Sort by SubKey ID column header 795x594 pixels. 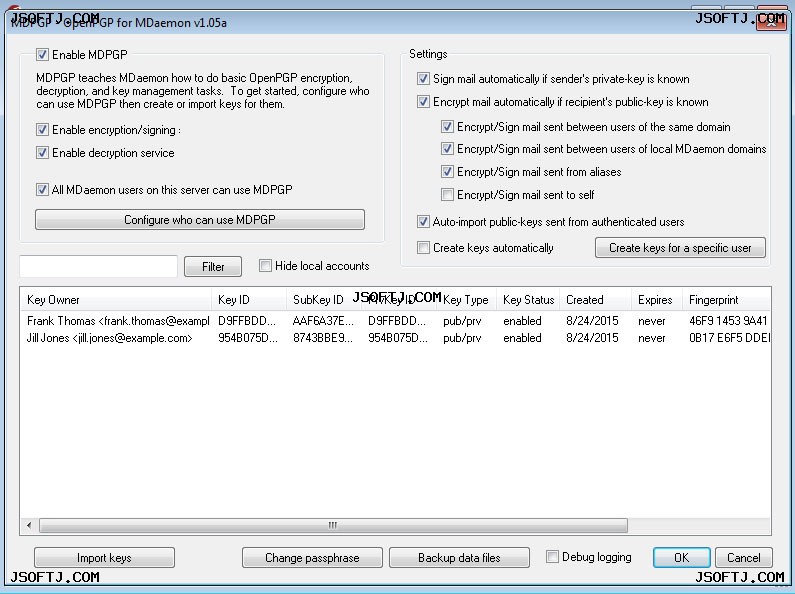pos(324,300)
